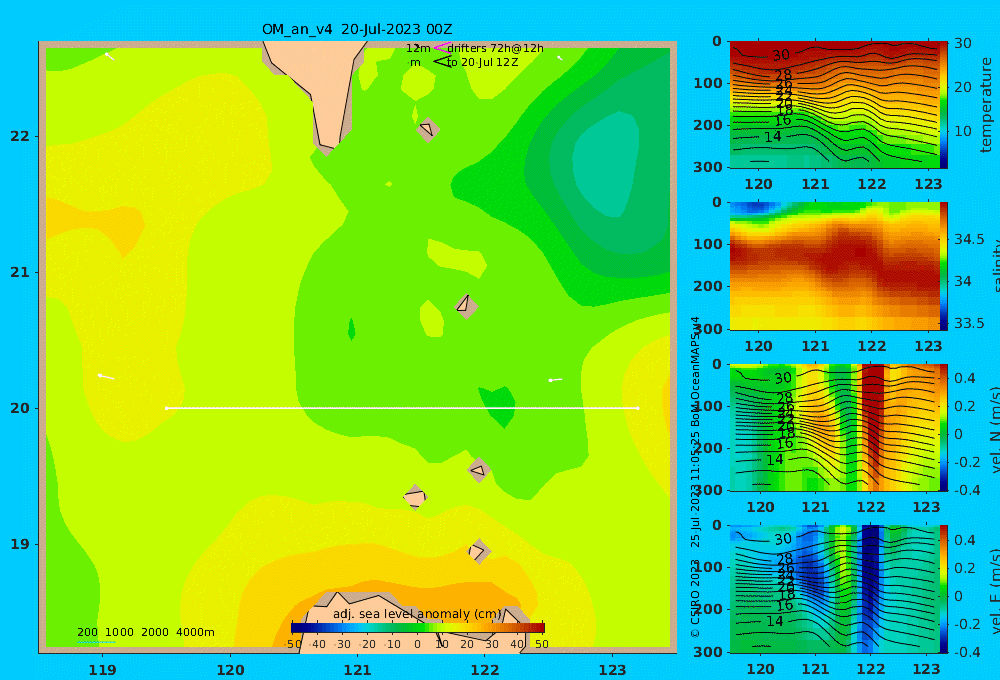This screenshot has height=680, width=1000.
Task: Click the 'adj. sea level anomaly (cm)' caption
Action: (417, 614)
